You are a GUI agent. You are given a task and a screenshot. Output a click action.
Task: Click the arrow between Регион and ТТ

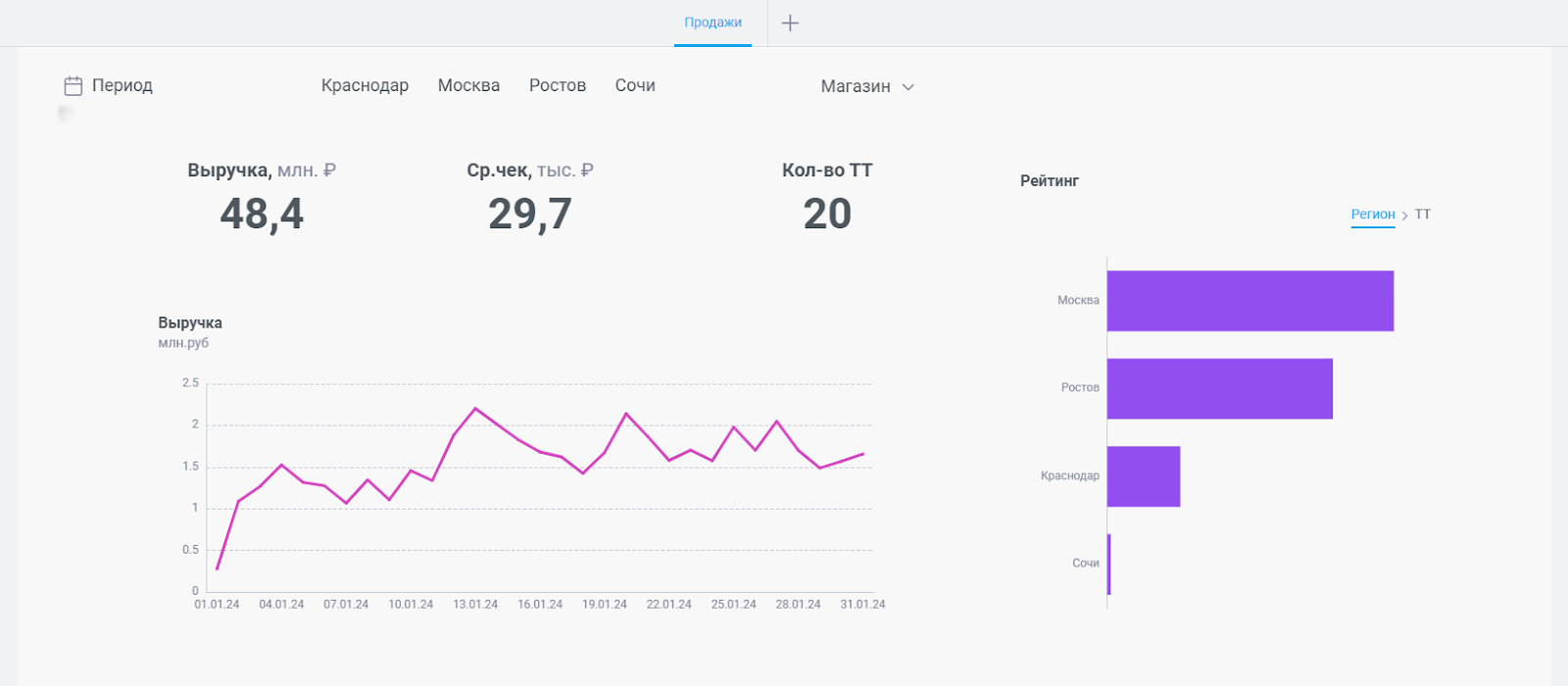1405,215
